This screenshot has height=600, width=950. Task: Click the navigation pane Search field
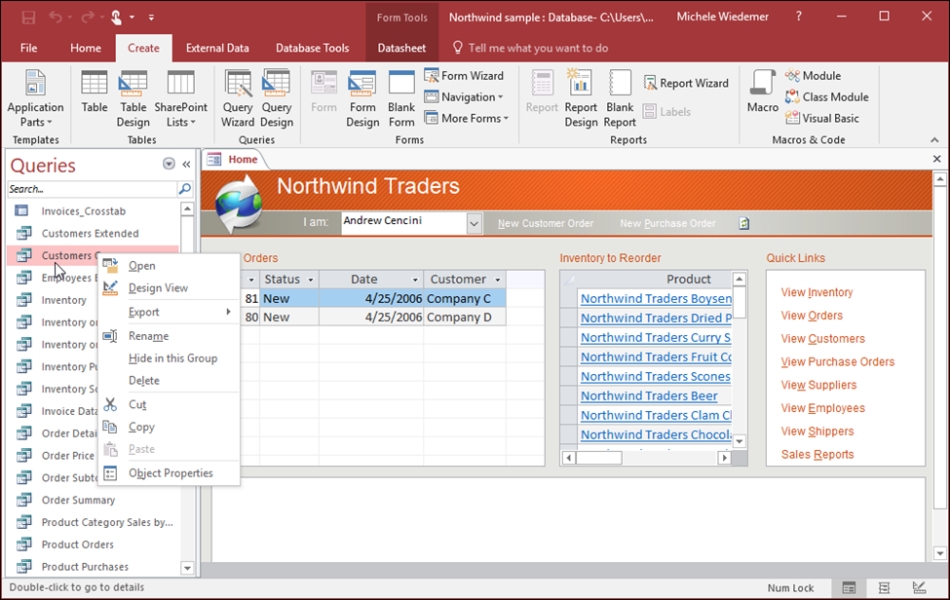[x=92, y=189]
